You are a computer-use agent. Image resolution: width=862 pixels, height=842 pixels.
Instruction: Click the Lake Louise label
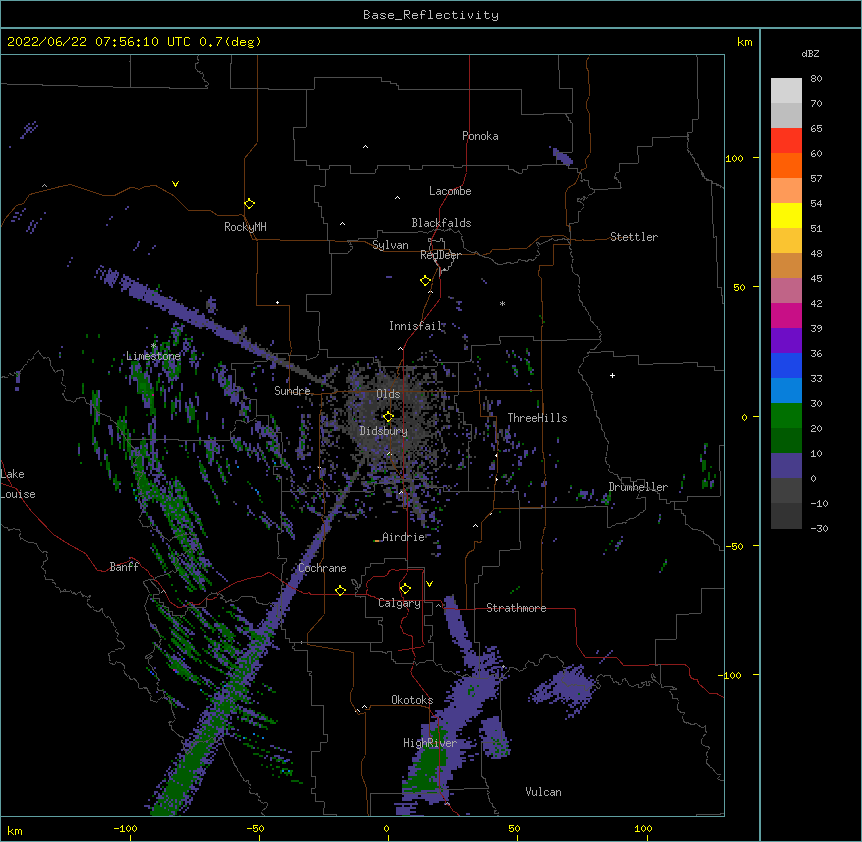point(18,484)
